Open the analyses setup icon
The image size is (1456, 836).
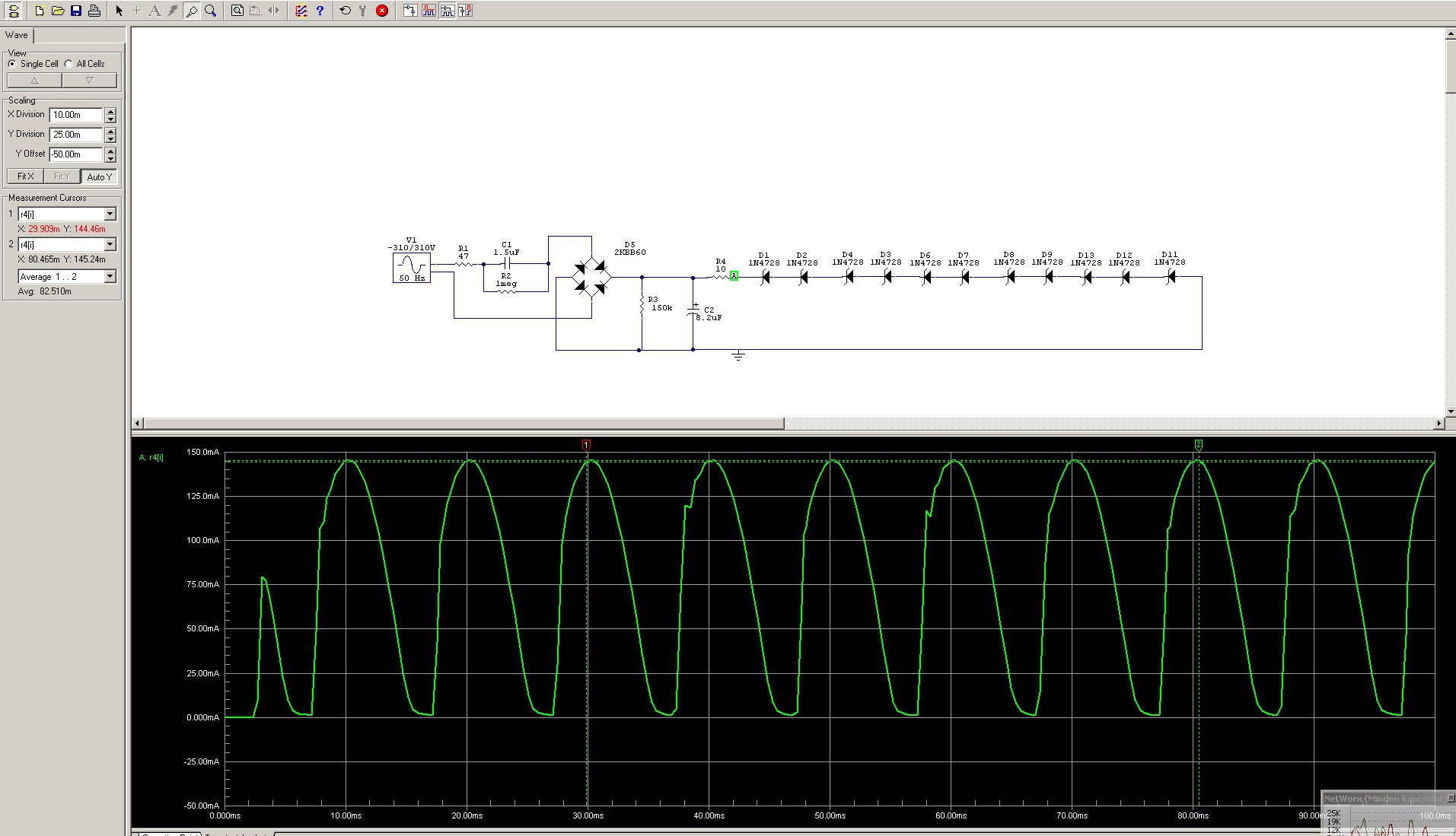pos(301,11)
